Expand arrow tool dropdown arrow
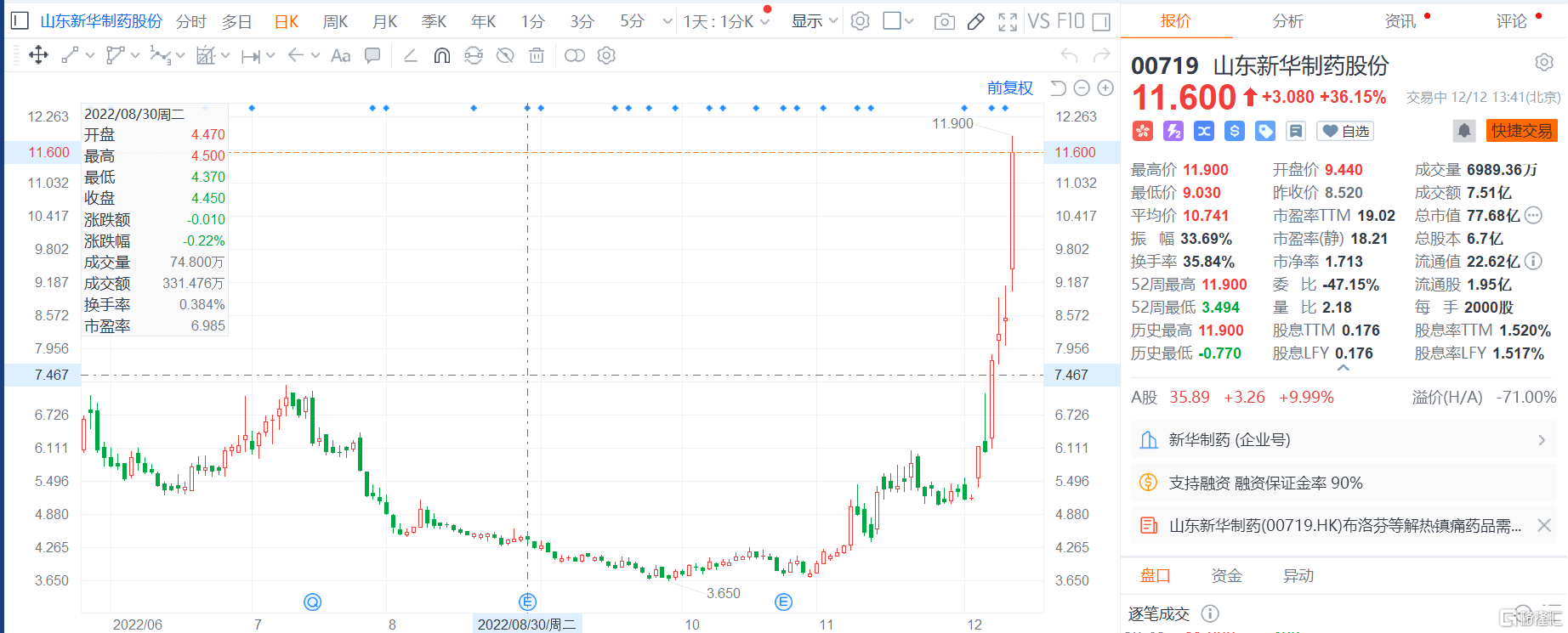 tap(315, 56)
